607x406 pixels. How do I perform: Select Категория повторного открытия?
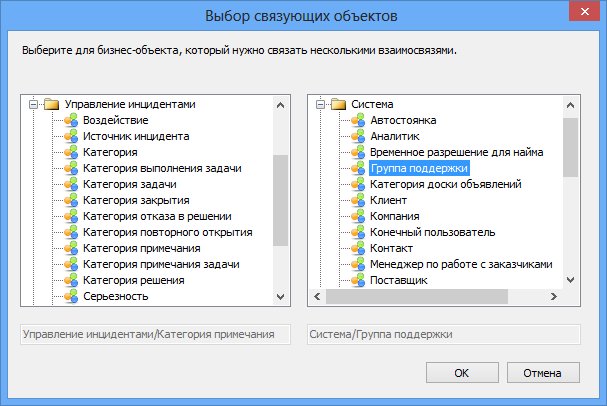168,232
